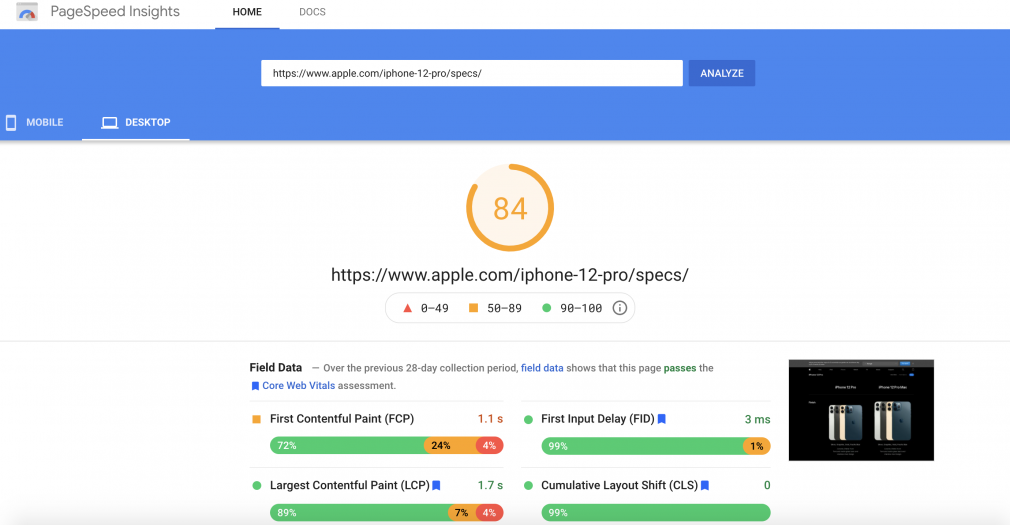Click the 84 performance score gauge
Viewport: 1010px width, 525px height.
[510, 208]
